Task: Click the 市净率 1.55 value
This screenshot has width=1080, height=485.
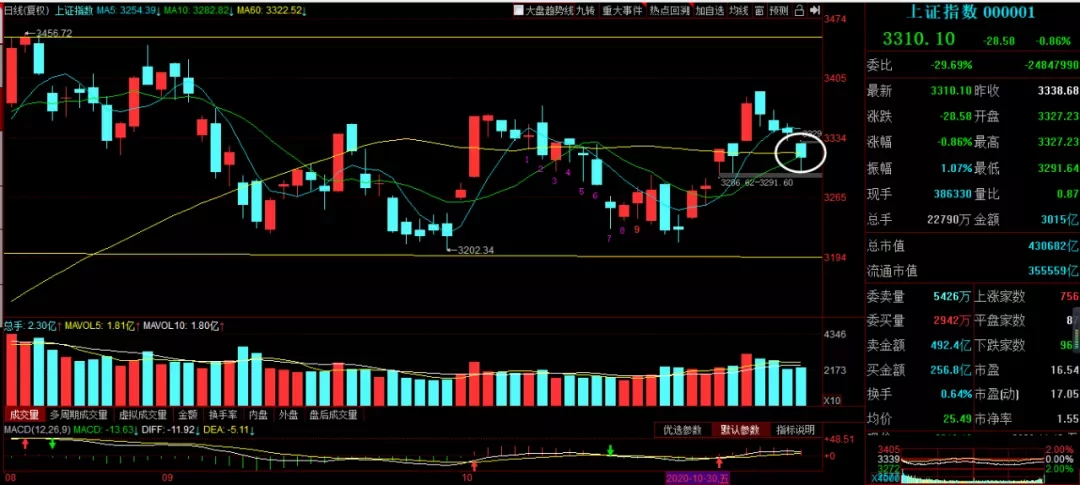Action: [1068, 418]
